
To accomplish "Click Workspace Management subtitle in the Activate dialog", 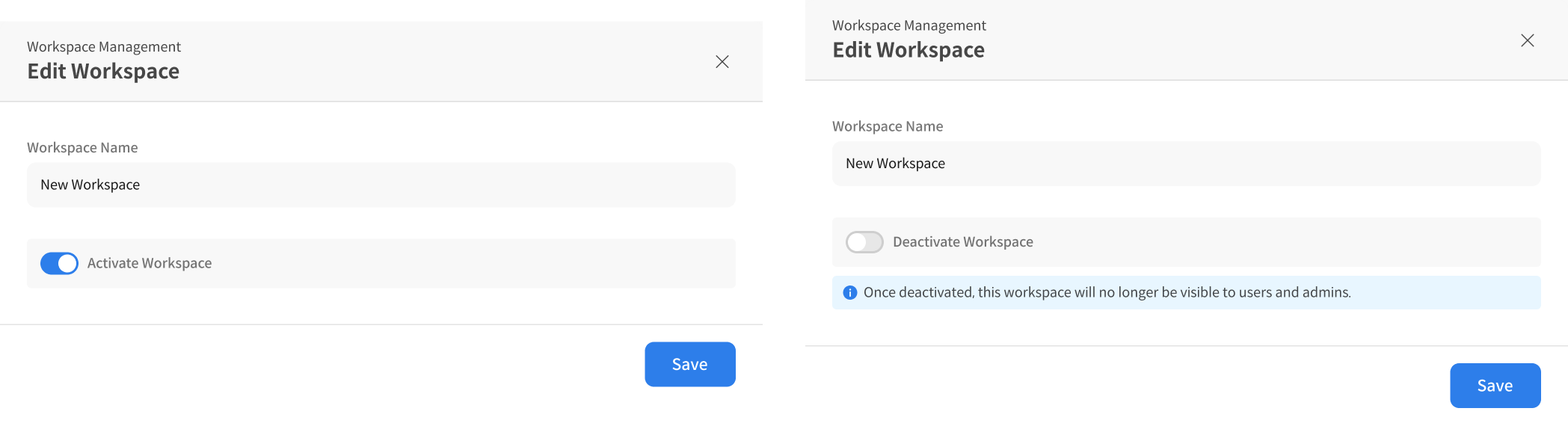I will tap(104, 46).
